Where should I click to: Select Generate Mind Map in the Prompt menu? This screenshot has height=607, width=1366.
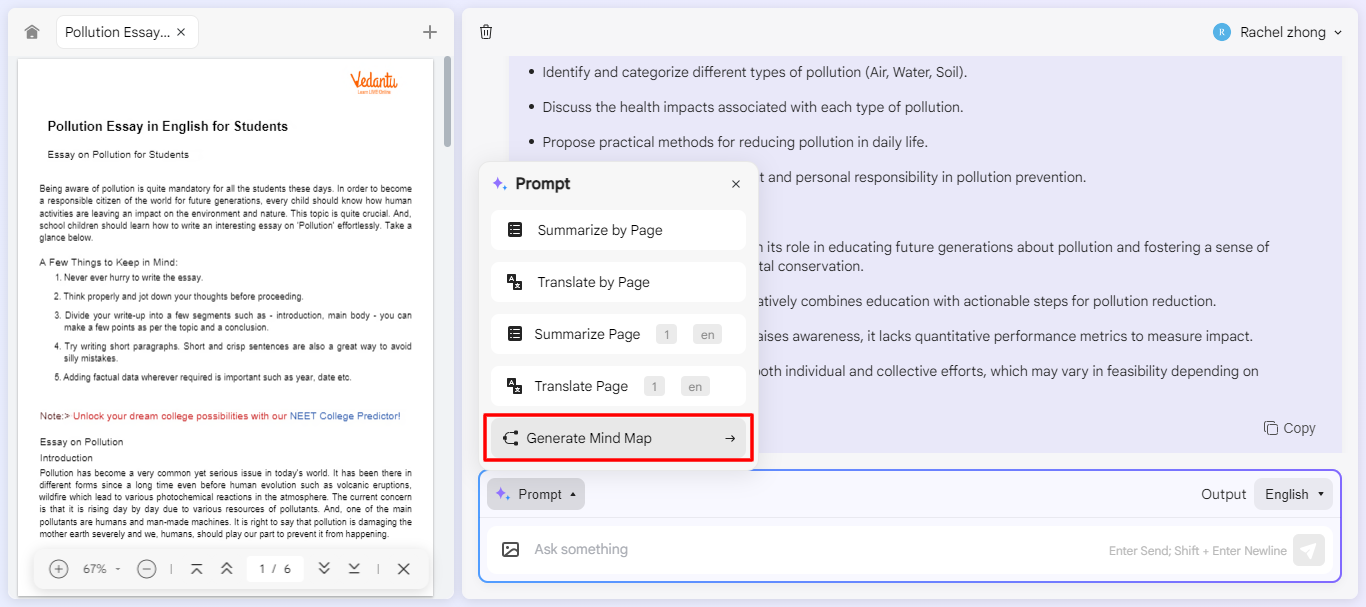pos(618,437)
